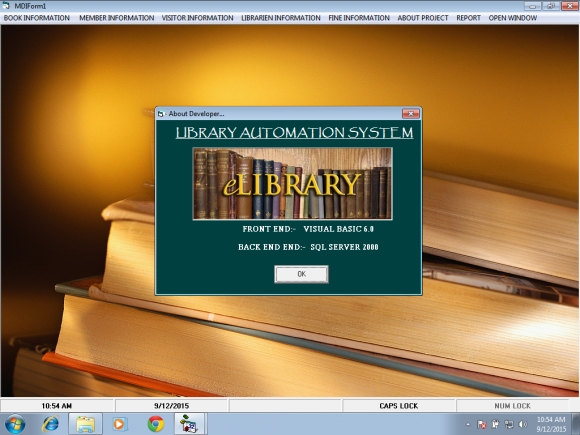Click the Action Center flag tray icon
The height and width of the screenshot is (435, 580).
click(x=482, y=424)
